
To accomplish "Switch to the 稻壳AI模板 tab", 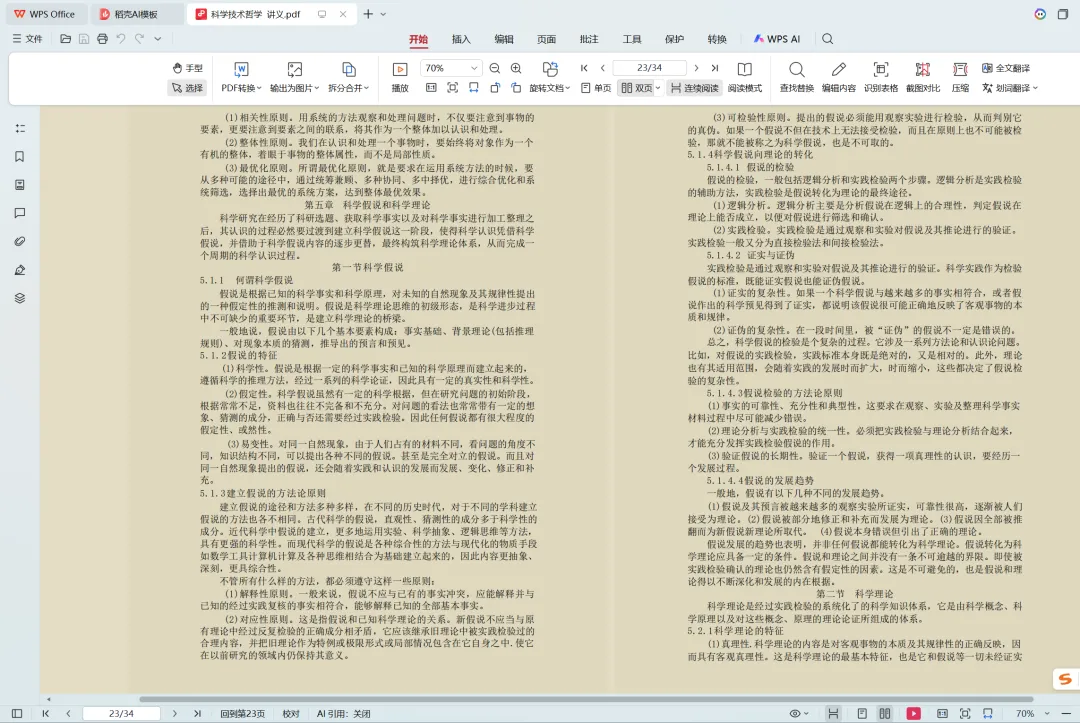I will [x=136, y=14].
